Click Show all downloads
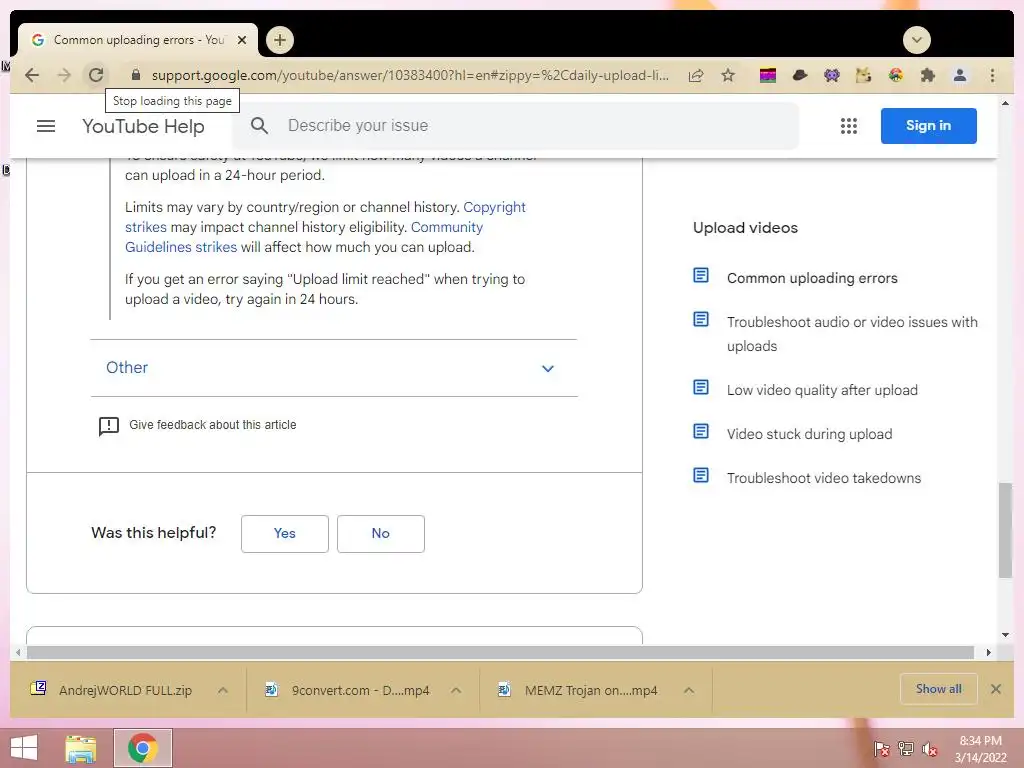Screen dimensions: 1024x768 pyautogui.click(x=938, y=689)
